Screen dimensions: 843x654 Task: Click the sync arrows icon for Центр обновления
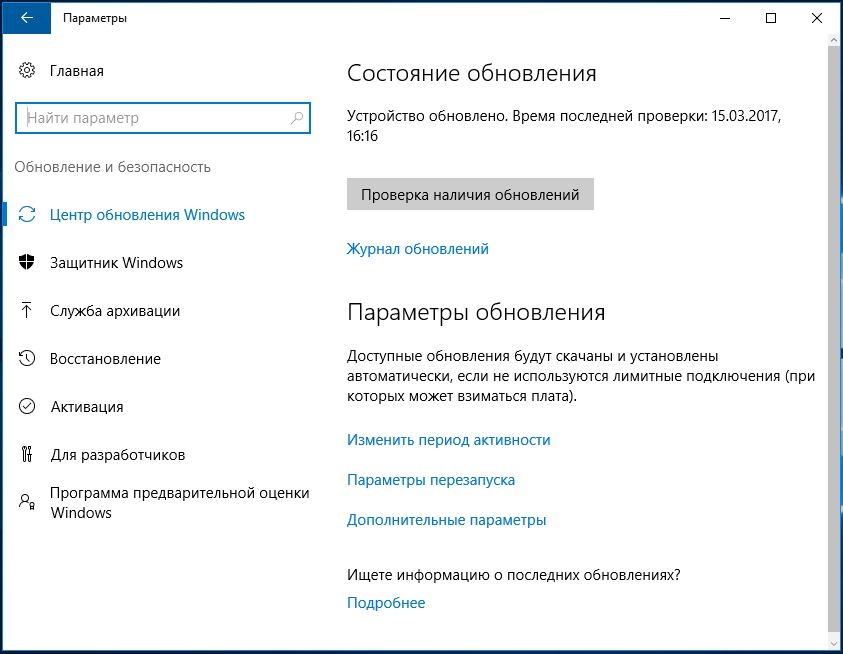click(x=27, y=215)
